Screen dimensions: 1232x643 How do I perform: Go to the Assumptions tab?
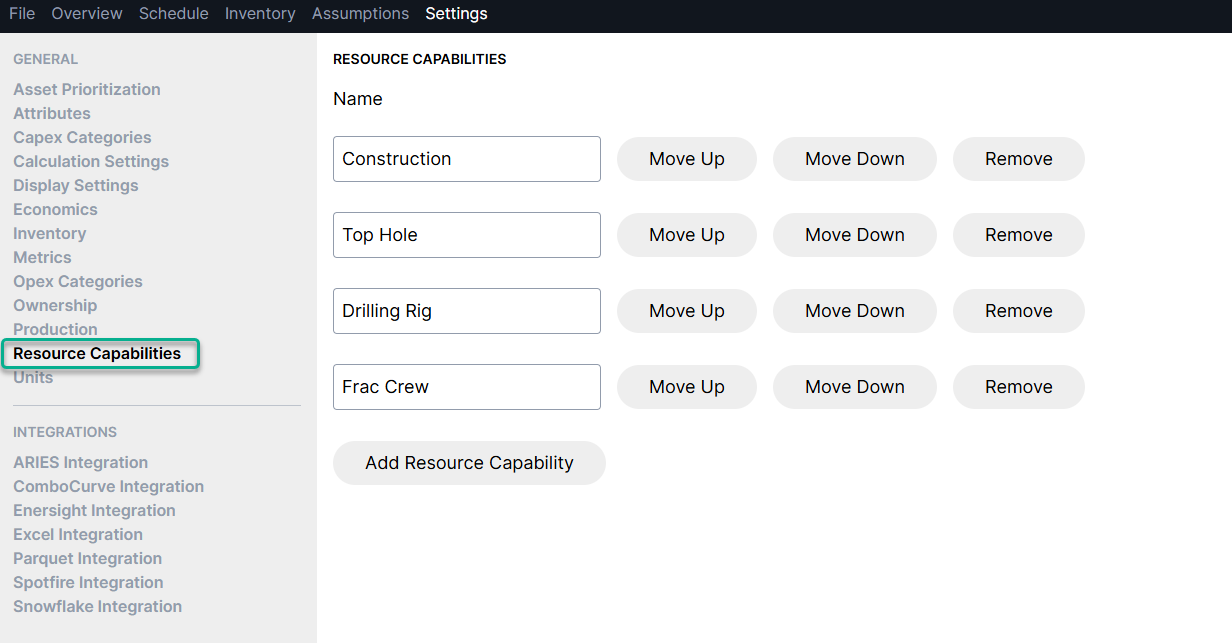point(360,14)
